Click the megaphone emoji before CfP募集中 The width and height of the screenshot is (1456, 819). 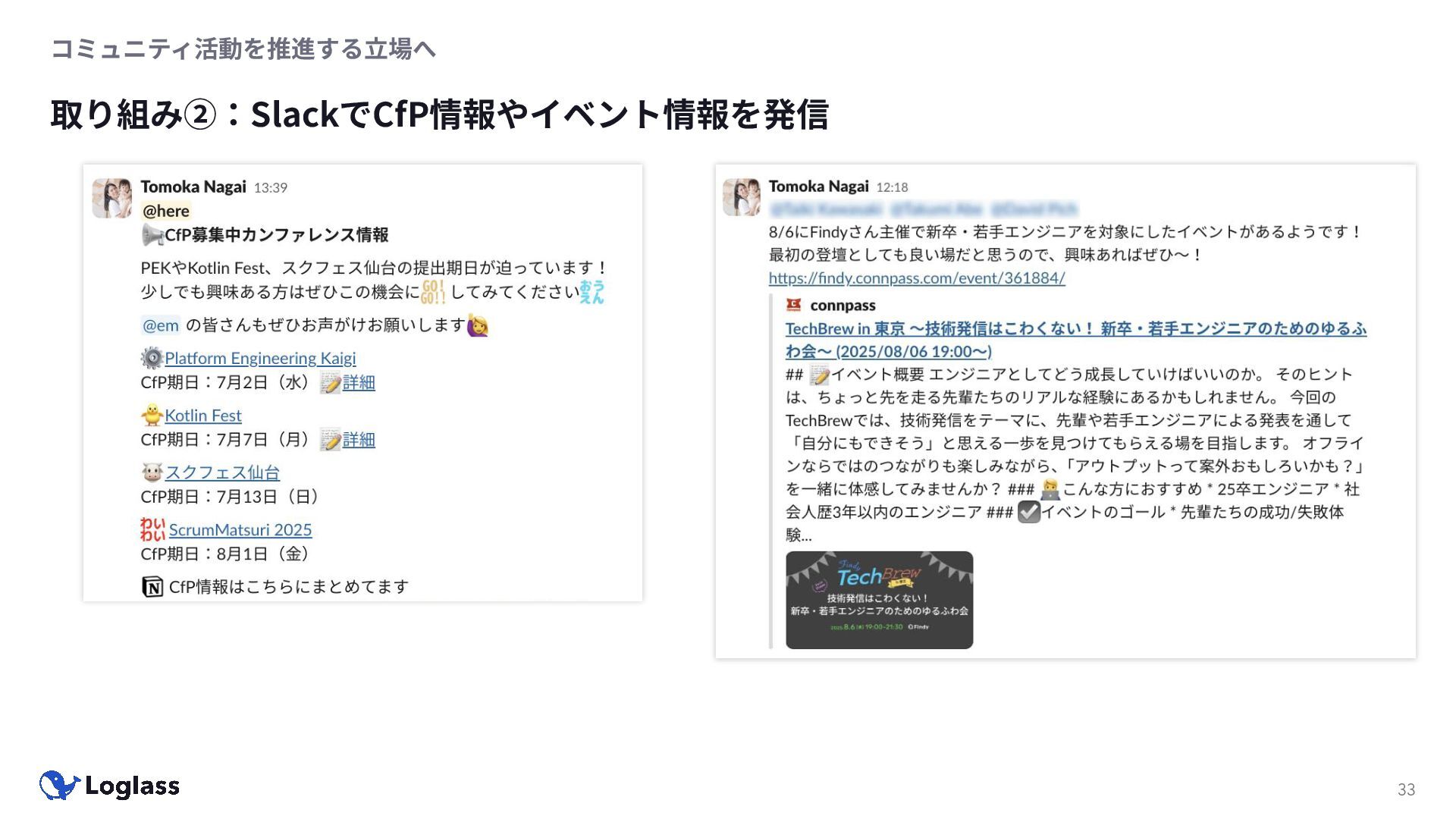(152, 235)
